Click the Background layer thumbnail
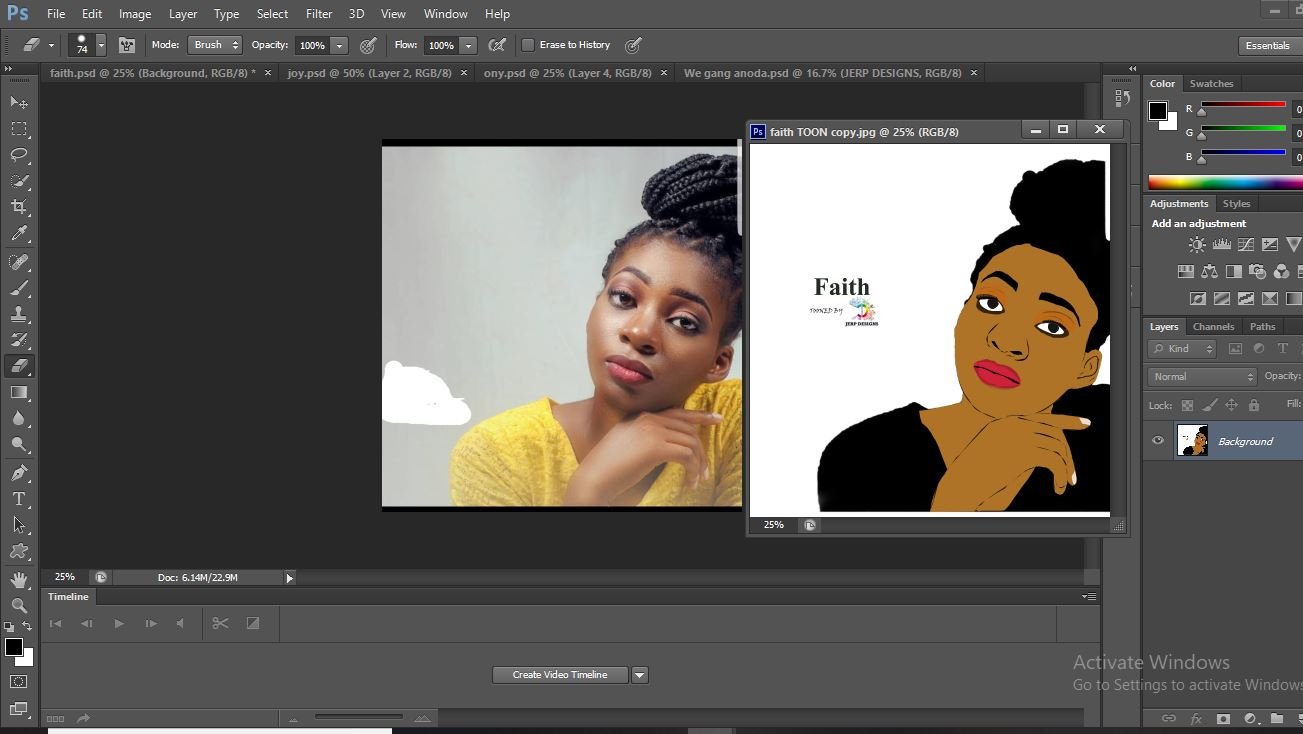1303x734 pixels. [x=1192, y=441]
